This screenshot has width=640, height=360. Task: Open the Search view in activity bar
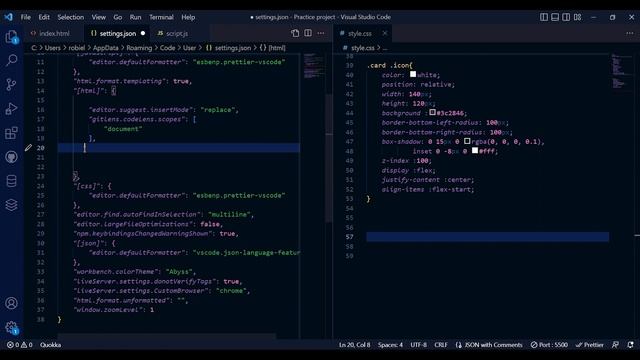coord(11,60)
